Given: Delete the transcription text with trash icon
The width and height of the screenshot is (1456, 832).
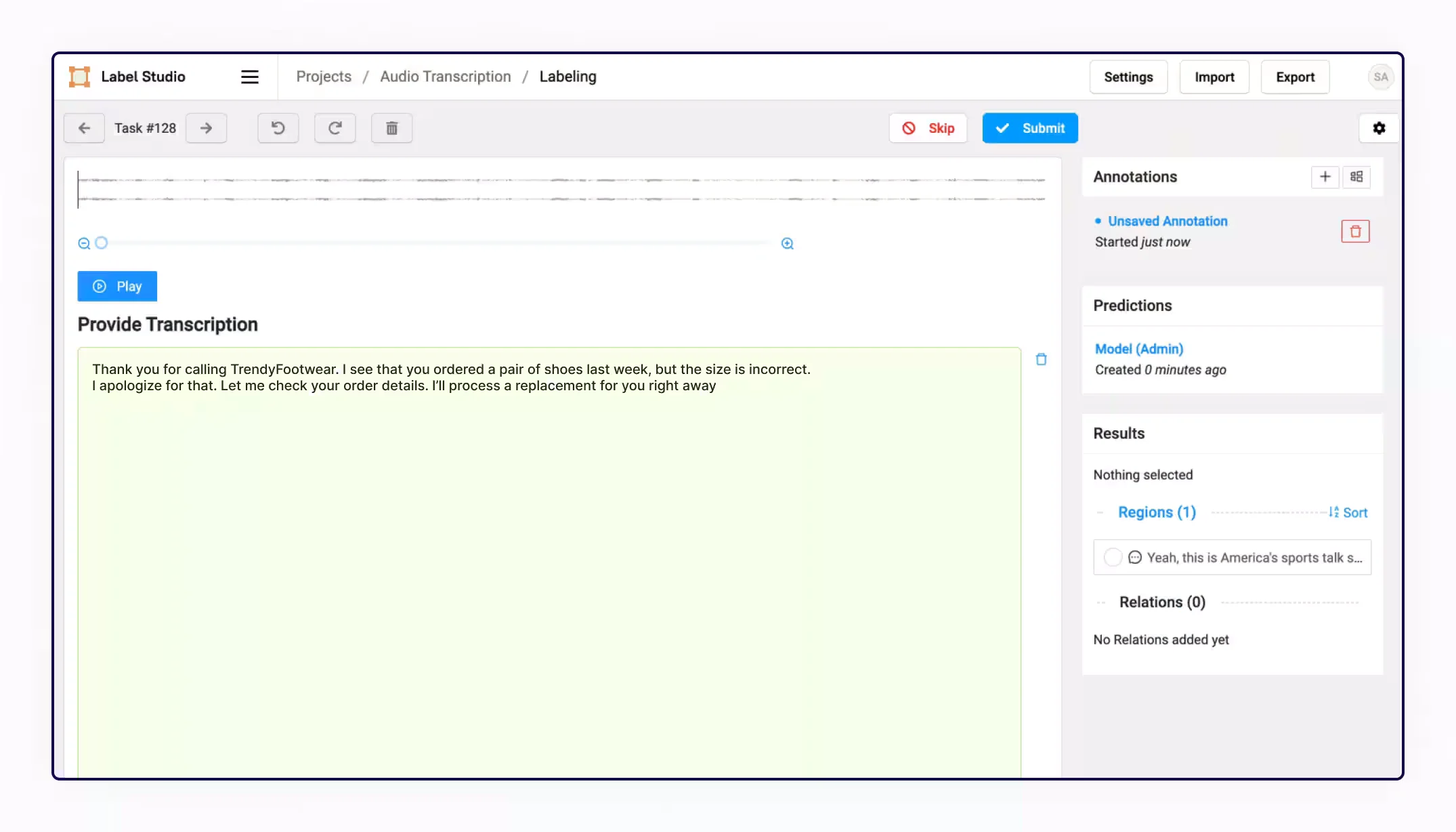Looking at the screenshot, I should click(1041, 359).
